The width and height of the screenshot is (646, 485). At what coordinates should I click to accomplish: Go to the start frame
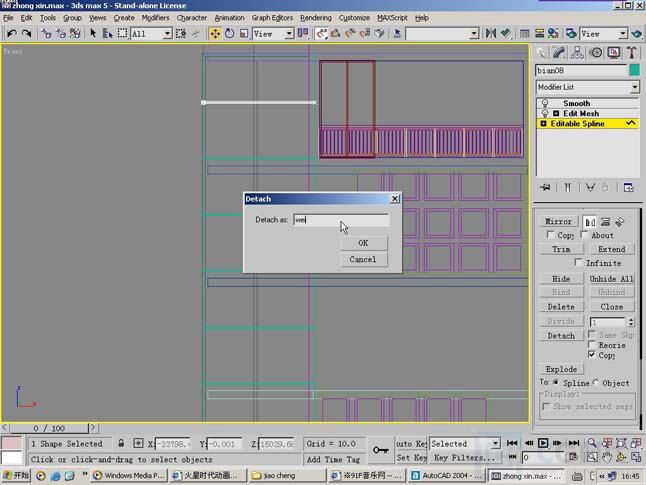512,443
